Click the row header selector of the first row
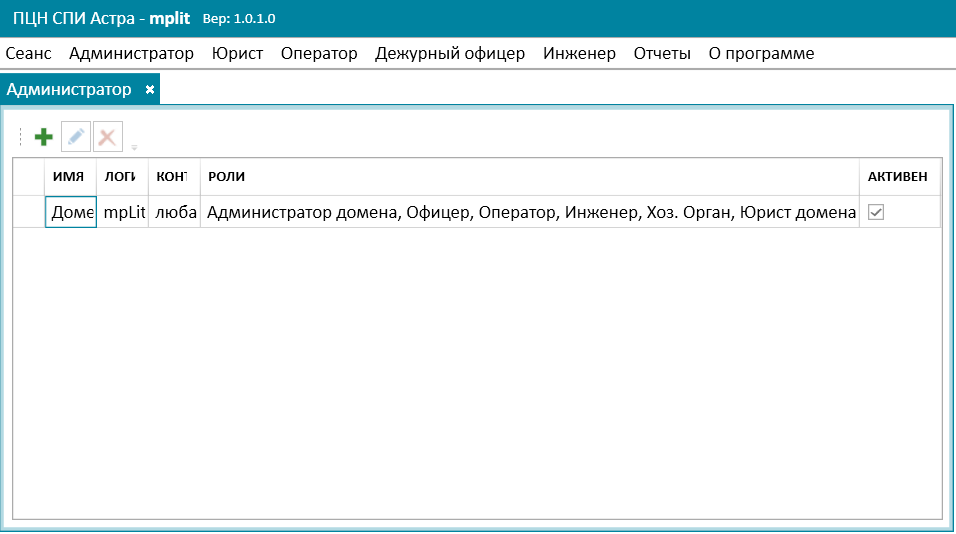Viewport: 956px width, 534px height. coord(29,212)
